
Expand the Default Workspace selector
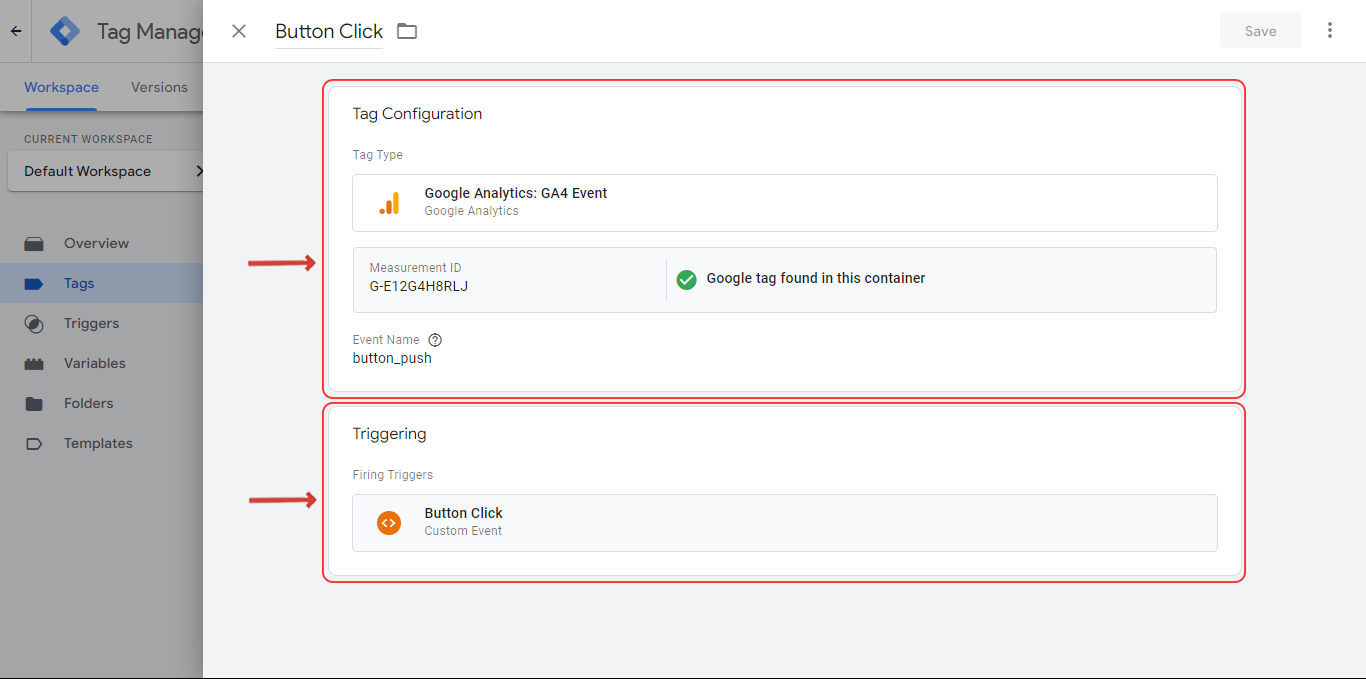106,171
